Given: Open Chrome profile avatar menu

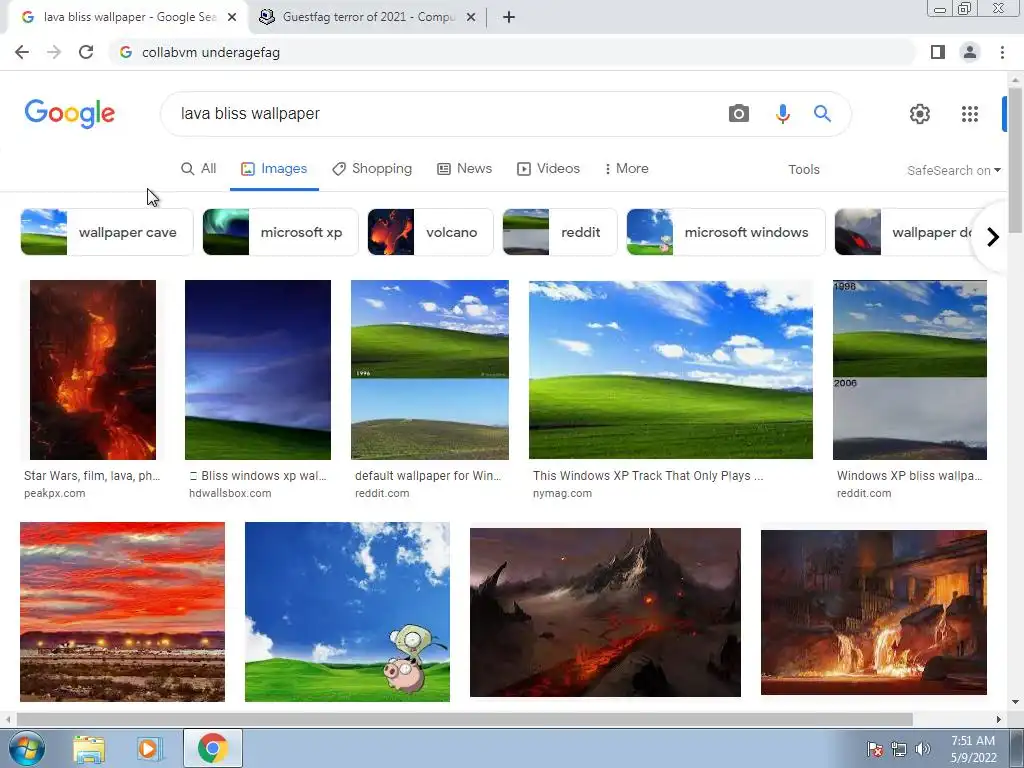Looking at the screenshot, I should click(x=970, y=52).
